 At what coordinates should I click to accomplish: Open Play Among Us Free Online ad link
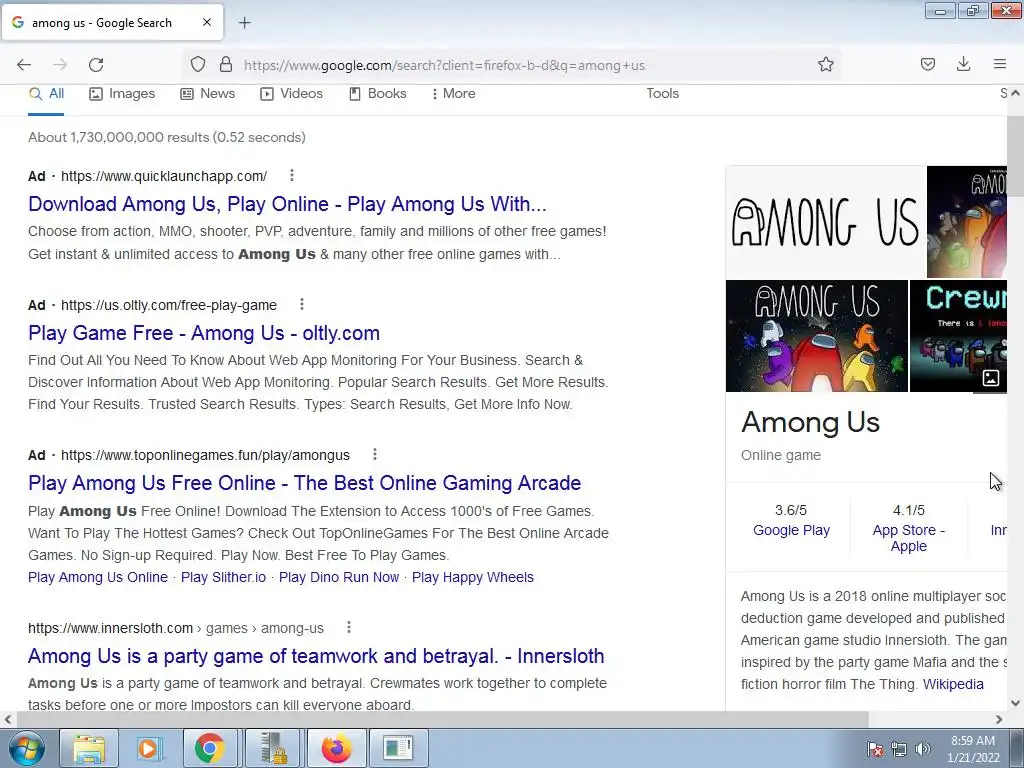coord(304,483)
